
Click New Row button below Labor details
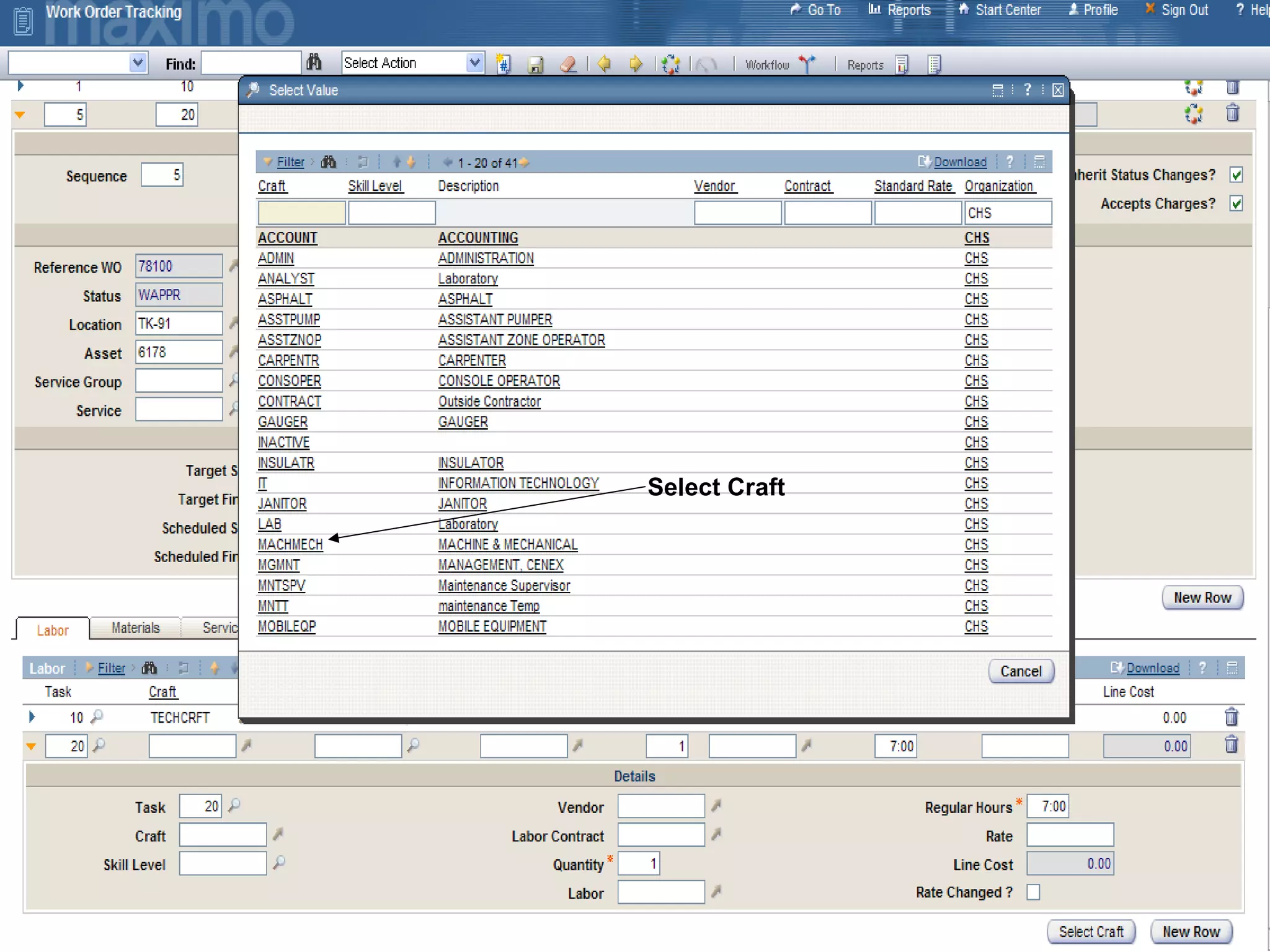pyautogui.click(x=1191, y=932)
